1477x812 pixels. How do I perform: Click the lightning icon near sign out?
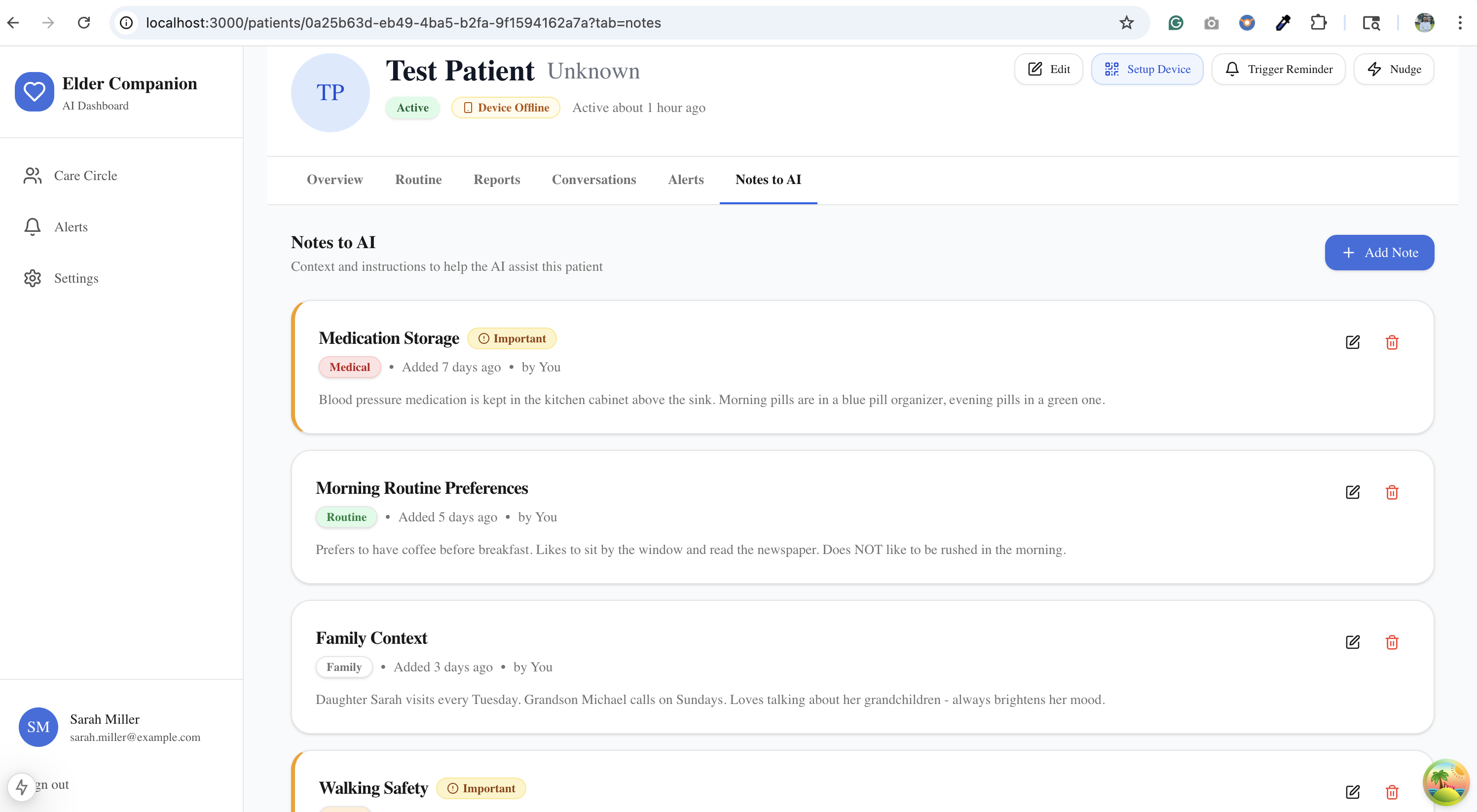22,786
